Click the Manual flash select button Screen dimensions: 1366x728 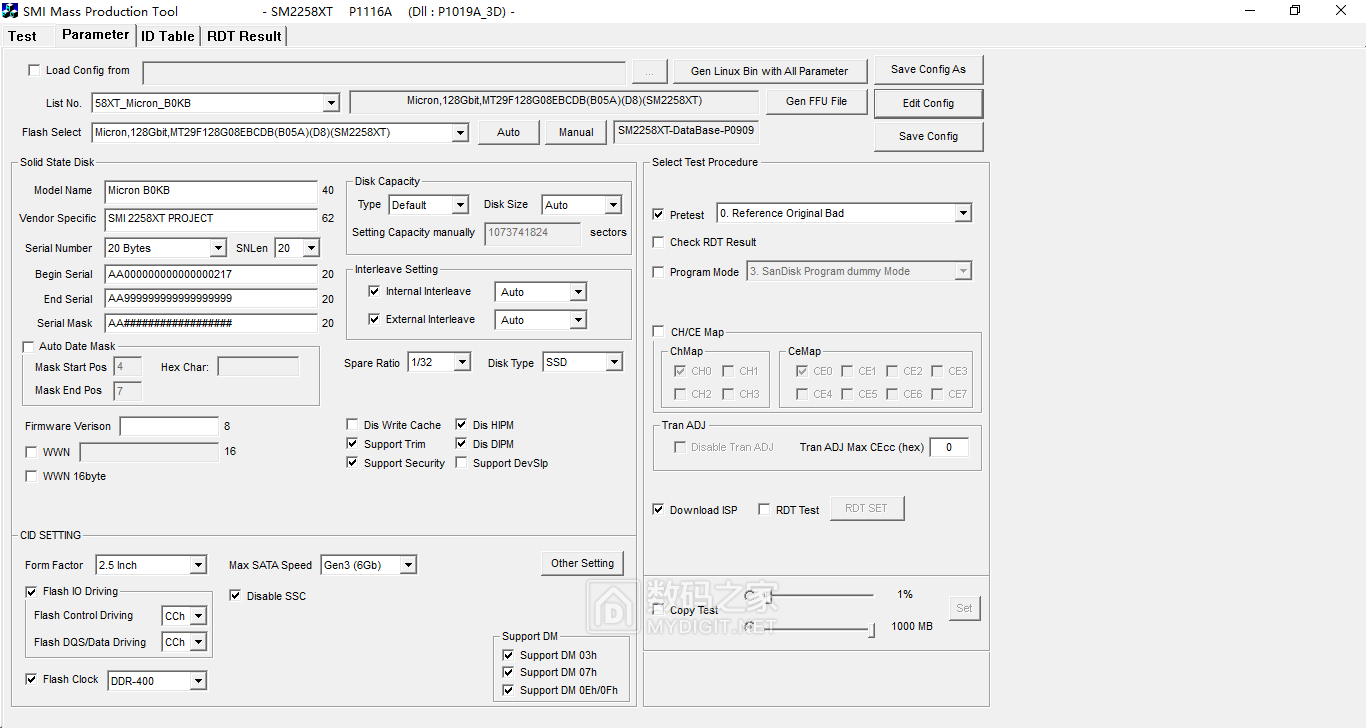pyautogui.click(x=576, y=132)
